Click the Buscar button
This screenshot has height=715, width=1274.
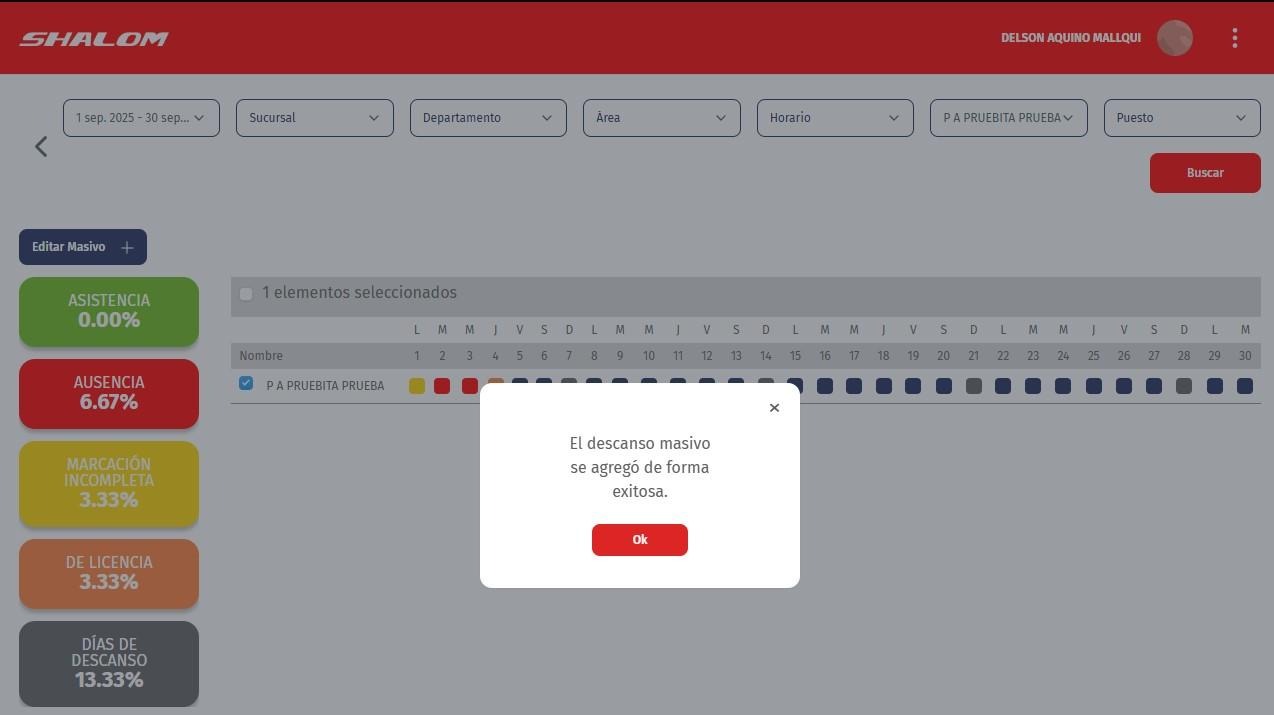coord(1204,173)
